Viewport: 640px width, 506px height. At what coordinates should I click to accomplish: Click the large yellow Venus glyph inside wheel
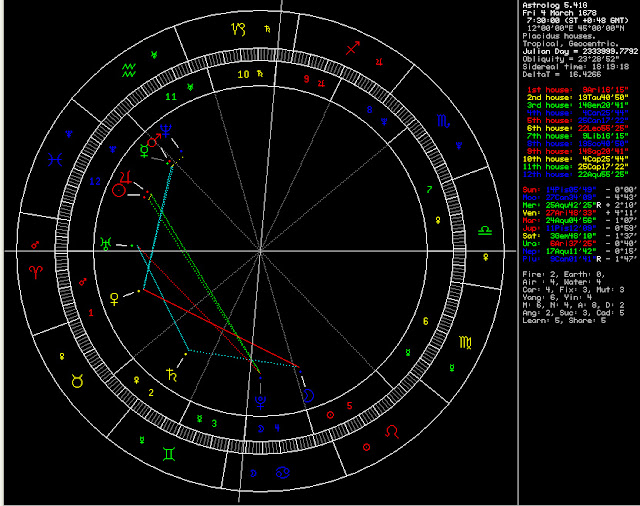(x=115, y=299)
